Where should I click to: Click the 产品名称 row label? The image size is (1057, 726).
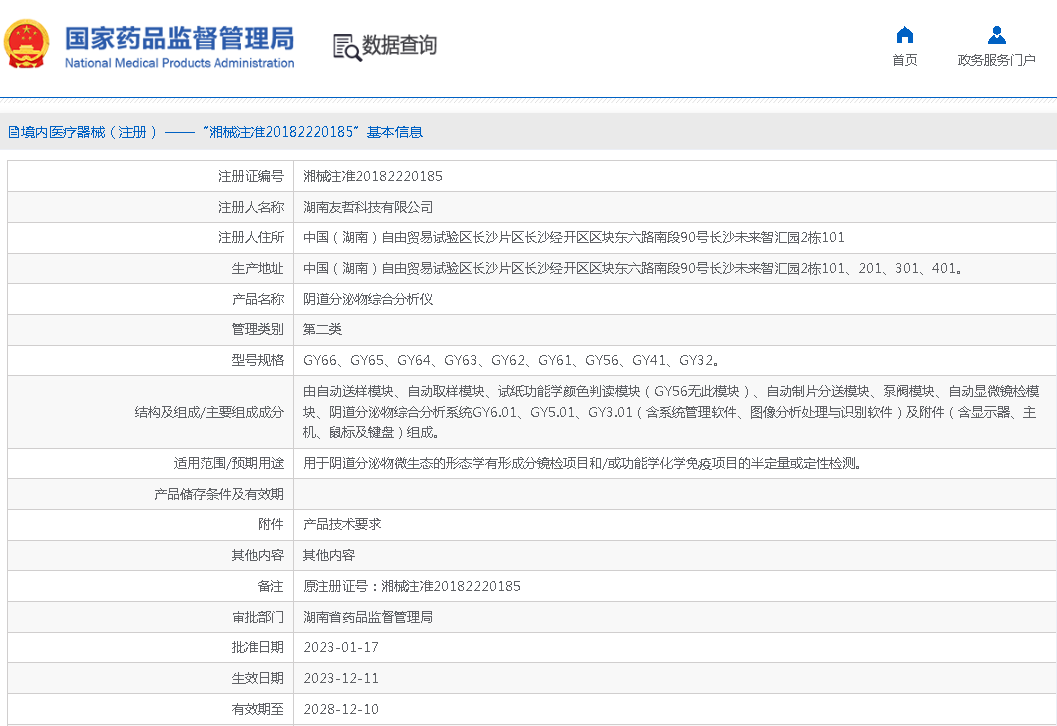258,299
